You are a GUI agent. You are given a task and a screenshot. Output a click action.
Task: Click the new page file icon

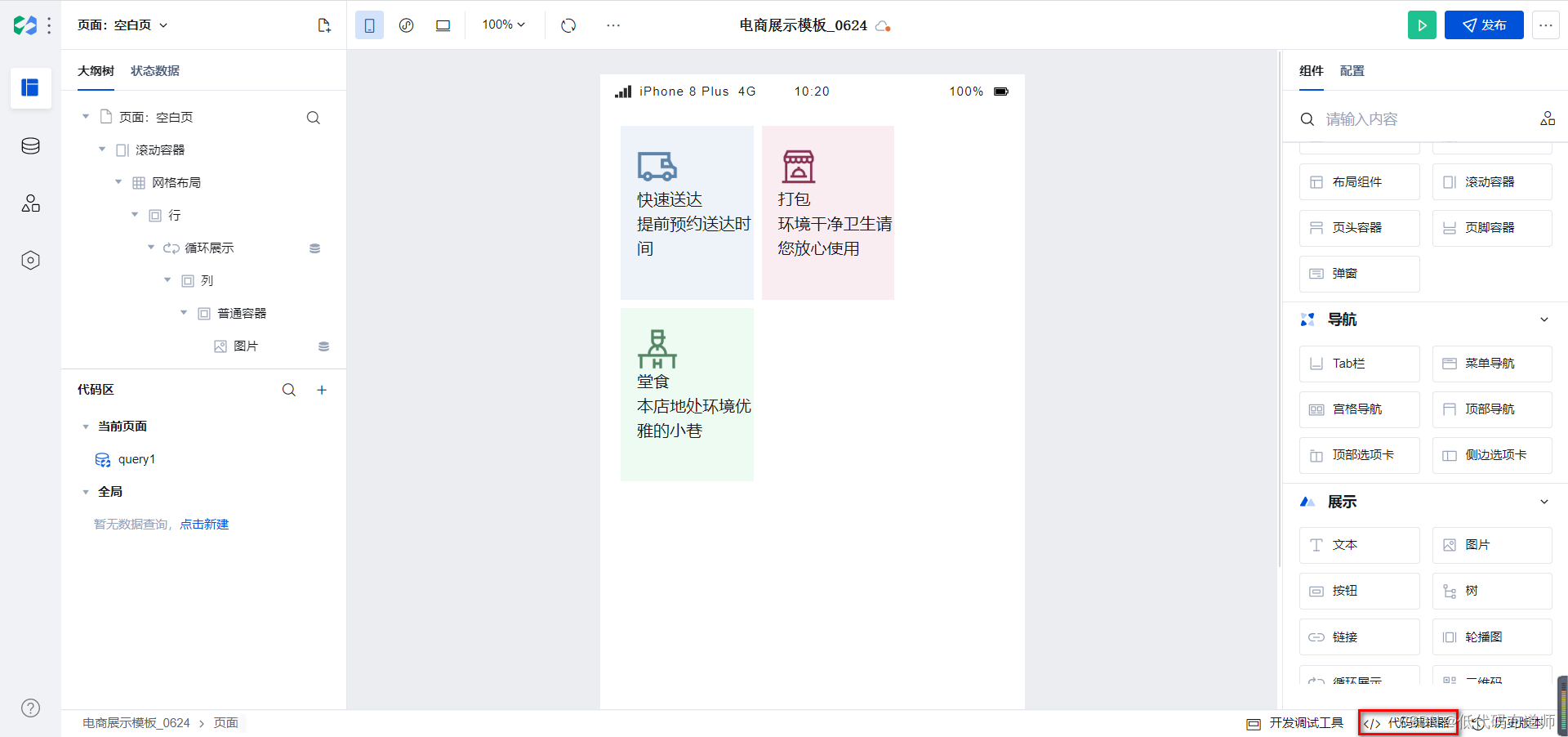coord(324,25)
